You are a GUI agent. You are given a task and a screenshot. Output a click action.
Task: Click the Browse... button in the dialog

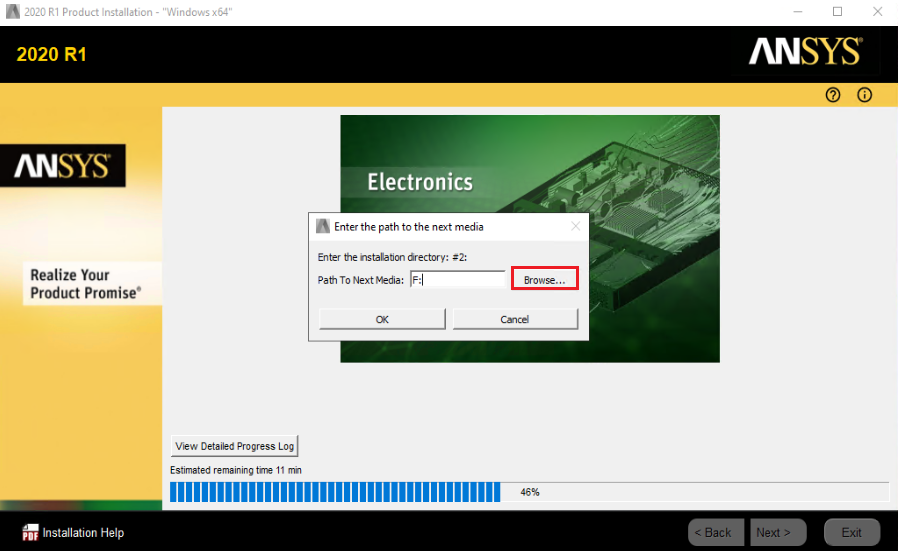tap(544, 280)
